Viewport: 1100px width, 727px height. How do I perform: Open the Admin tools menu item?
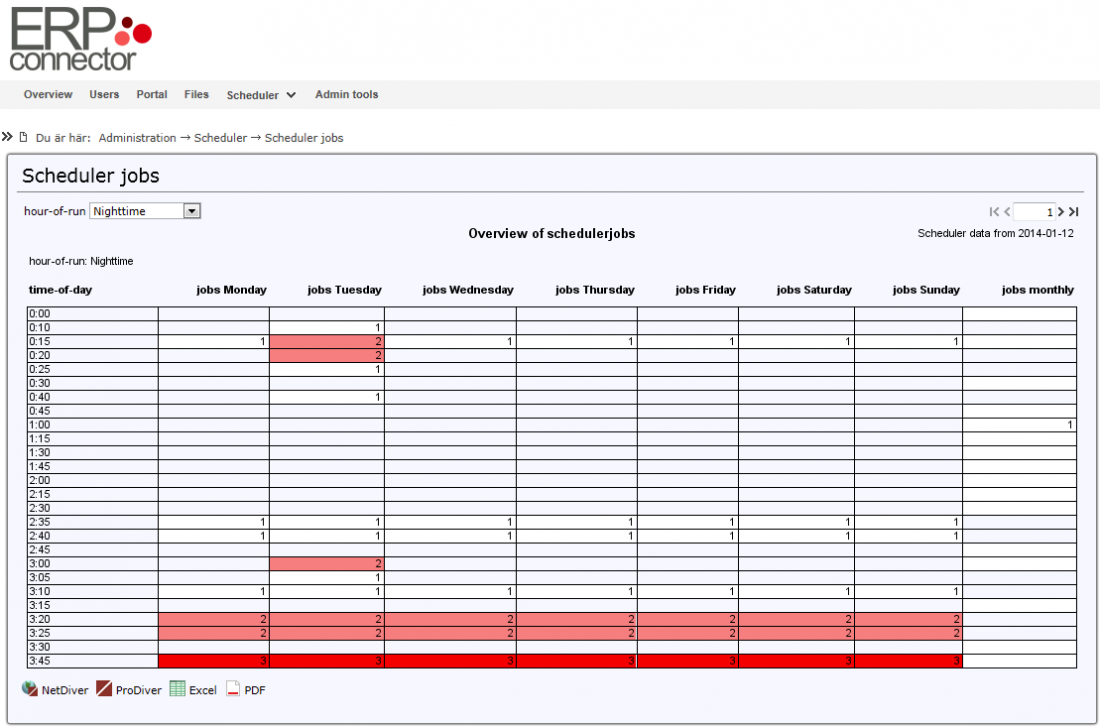[346, 95]
